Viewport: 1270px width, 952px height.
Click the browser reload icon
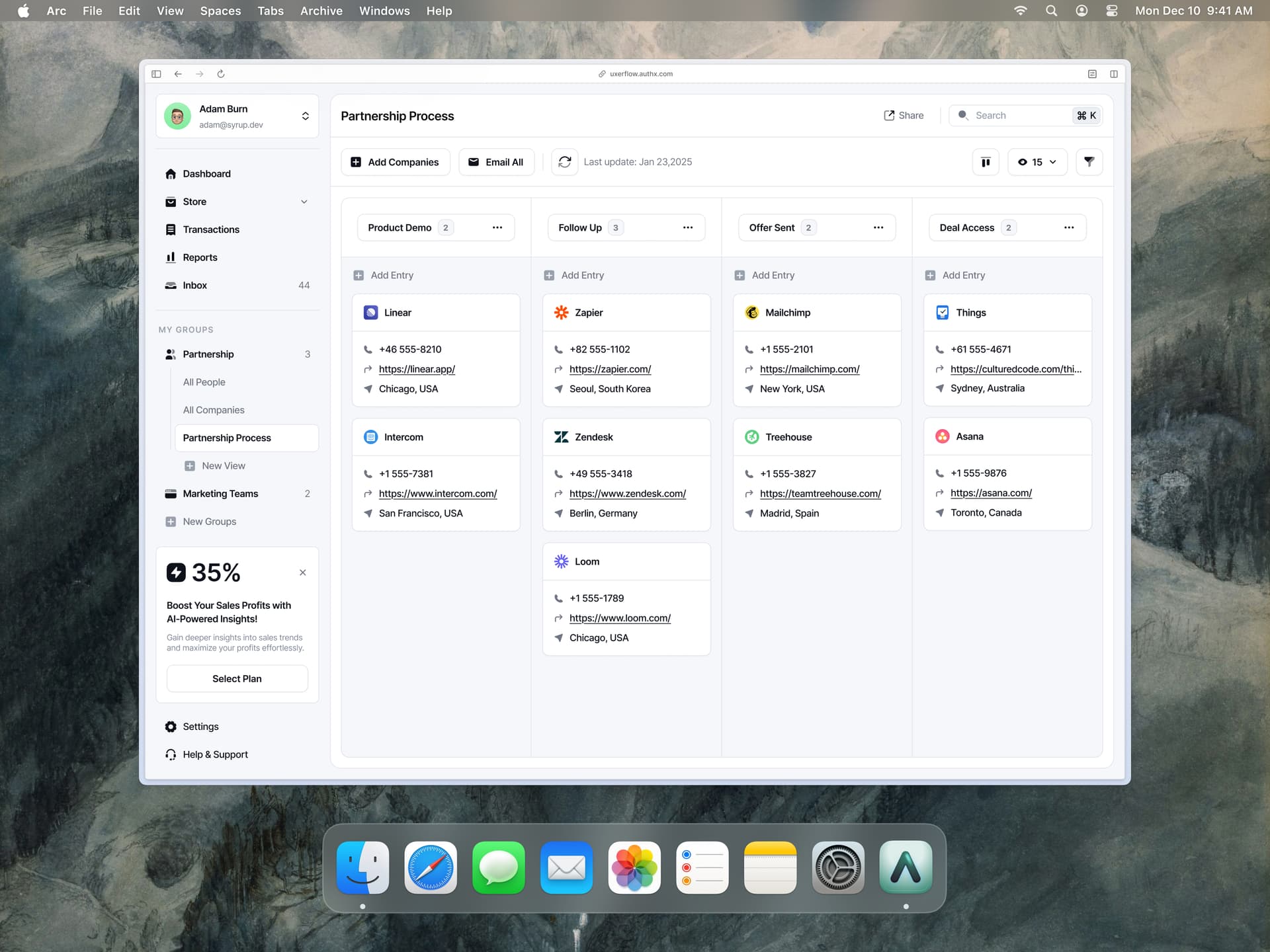coord(221,74)
